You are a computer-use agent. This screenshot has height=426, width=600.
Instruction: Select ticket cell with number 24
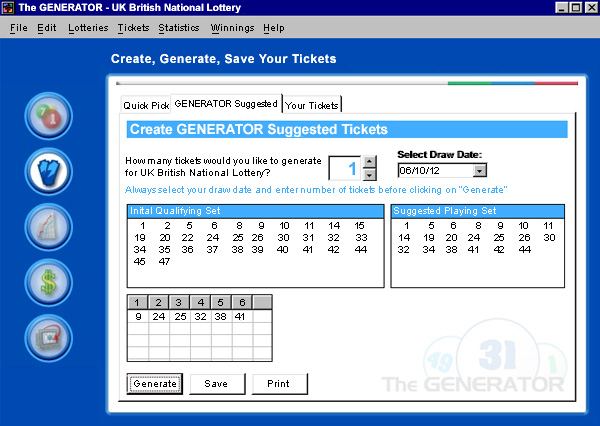point(158,317)
